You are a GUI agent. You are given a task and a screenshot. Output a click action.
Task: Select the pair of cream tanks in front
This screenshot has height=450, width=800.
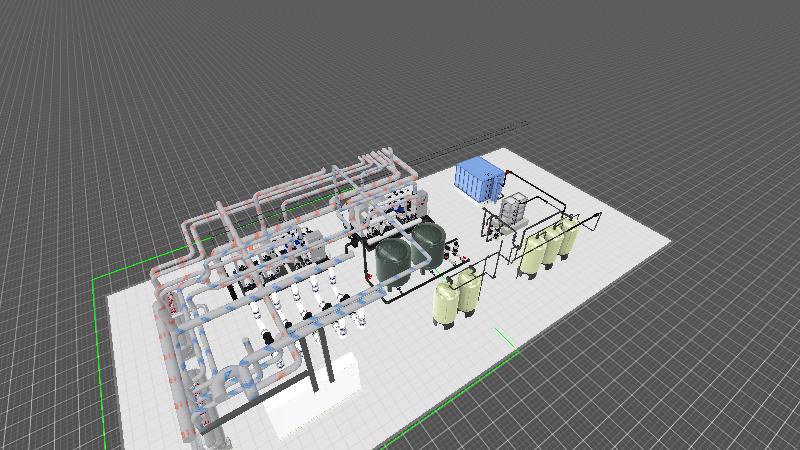tap(456, 299)
